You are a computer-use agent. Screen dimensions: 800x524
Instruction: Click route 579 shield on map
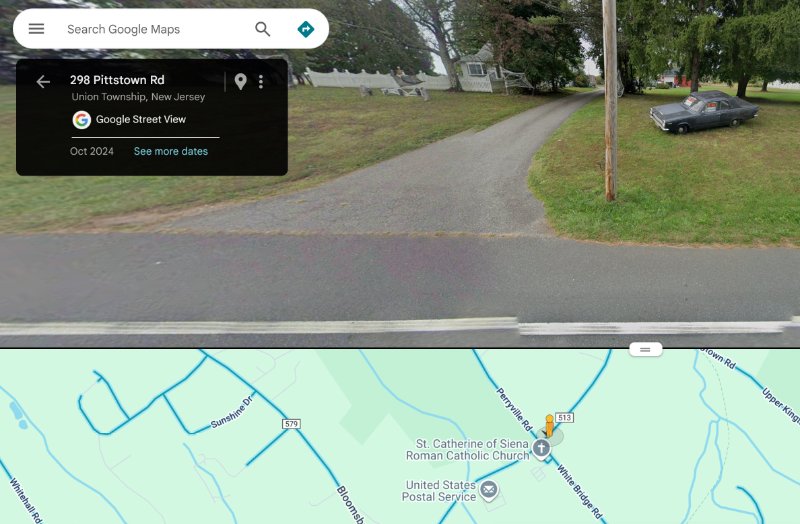291,423
